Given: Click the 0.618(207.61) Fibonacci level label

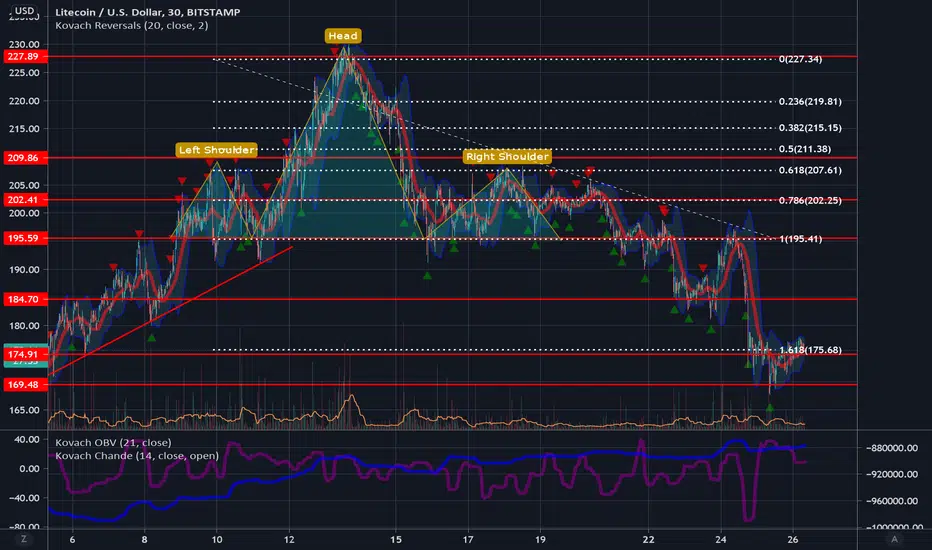Looking at the screenshot, I should (810, 170).
